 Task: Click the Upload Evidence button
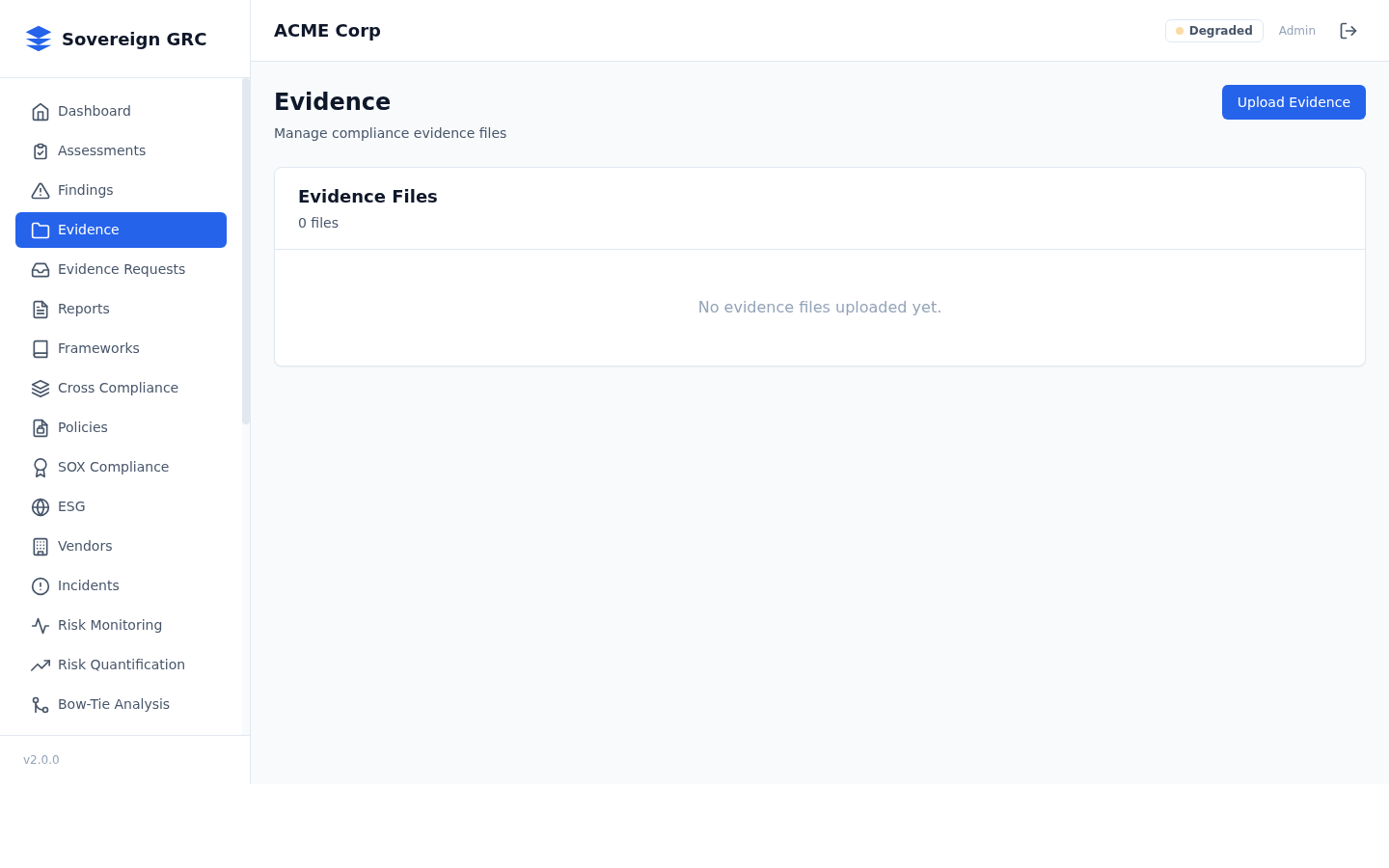coord(1294,102)
